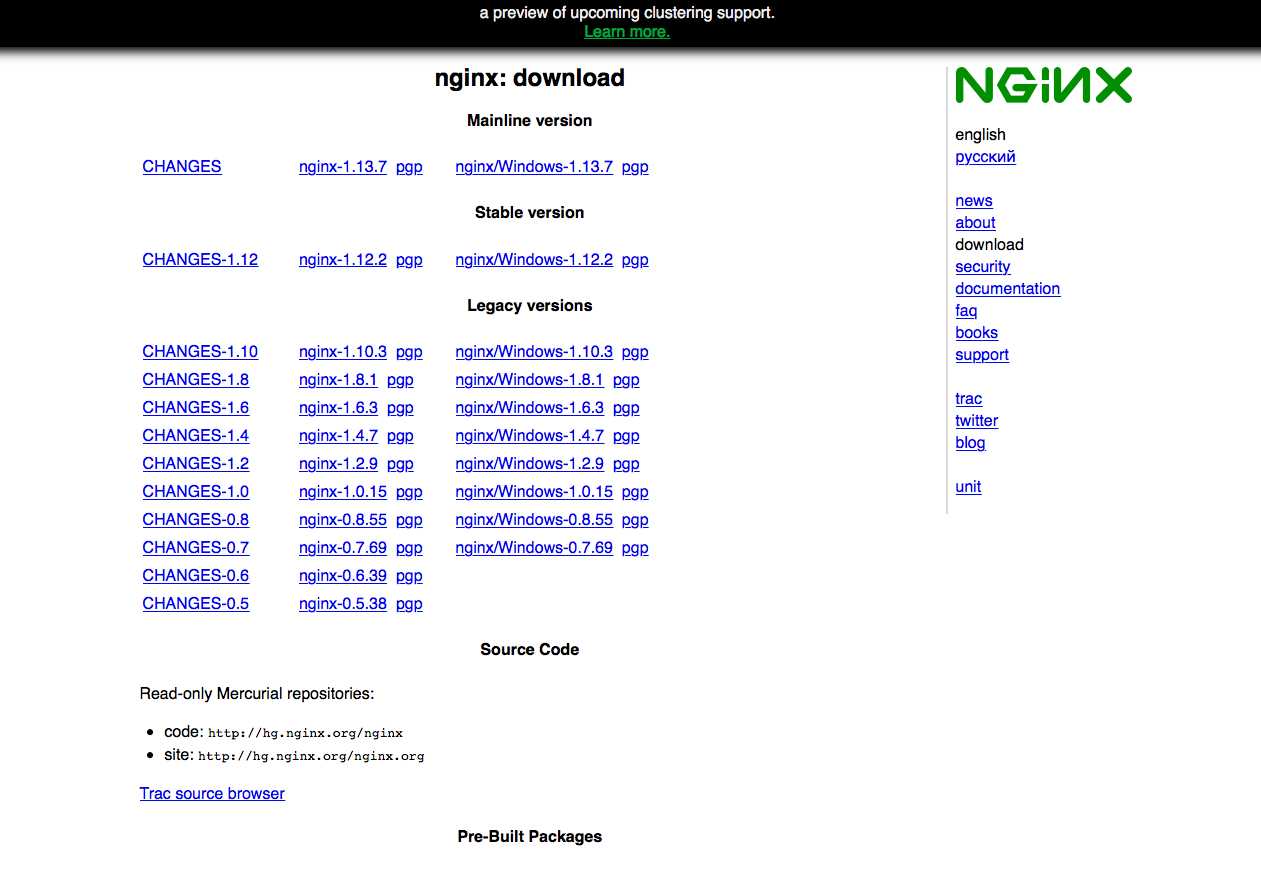1261x870 pixels.
Task: Visit nginx twitter link
Action: 977,421
